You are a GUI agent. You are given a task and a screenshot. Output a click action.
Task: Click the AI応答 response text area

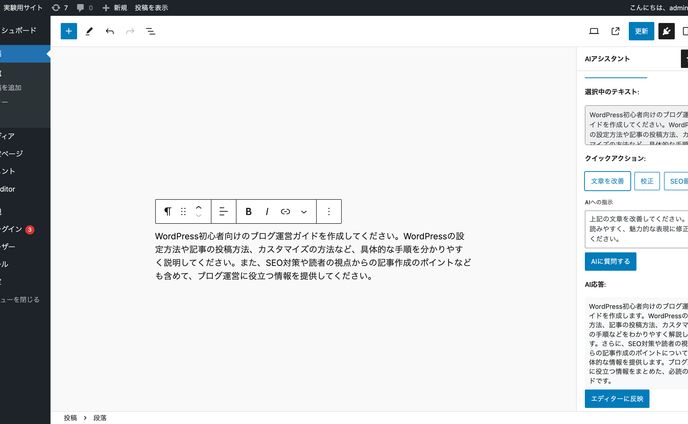click(x=636, y=343)
